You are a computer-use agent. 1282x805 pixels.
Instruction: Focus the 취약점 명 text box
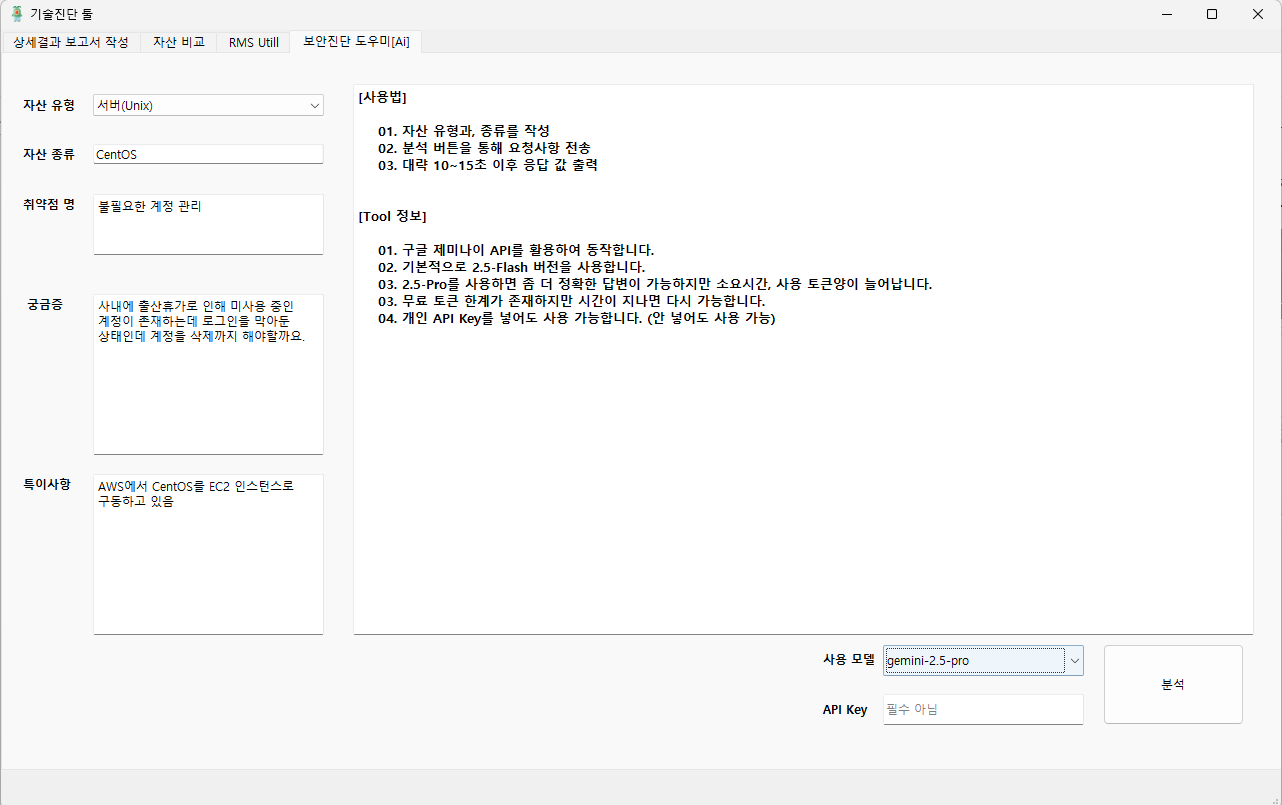(208, 224)
